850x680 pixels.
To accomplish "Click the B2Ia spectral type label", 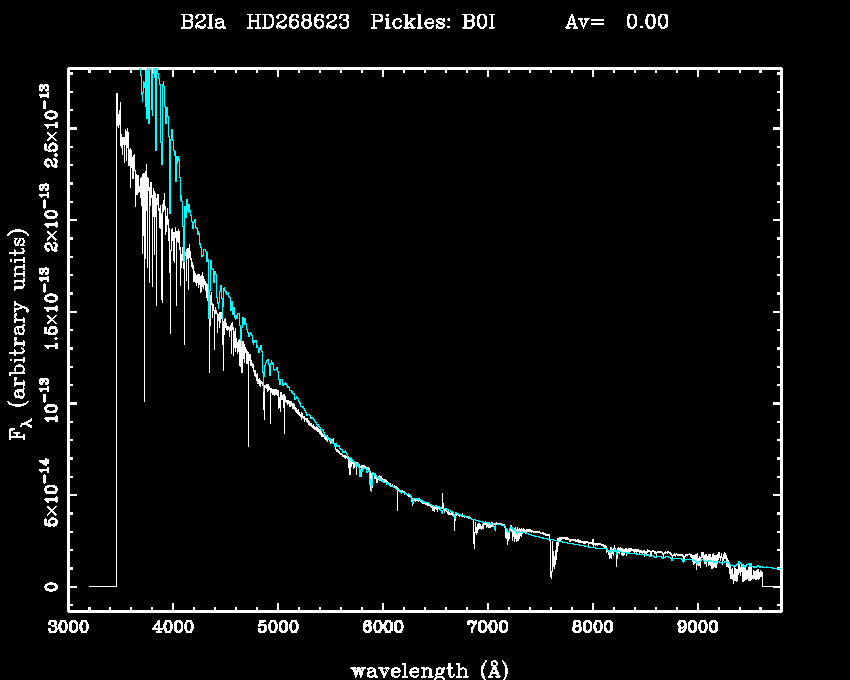I will coord(201,22).
